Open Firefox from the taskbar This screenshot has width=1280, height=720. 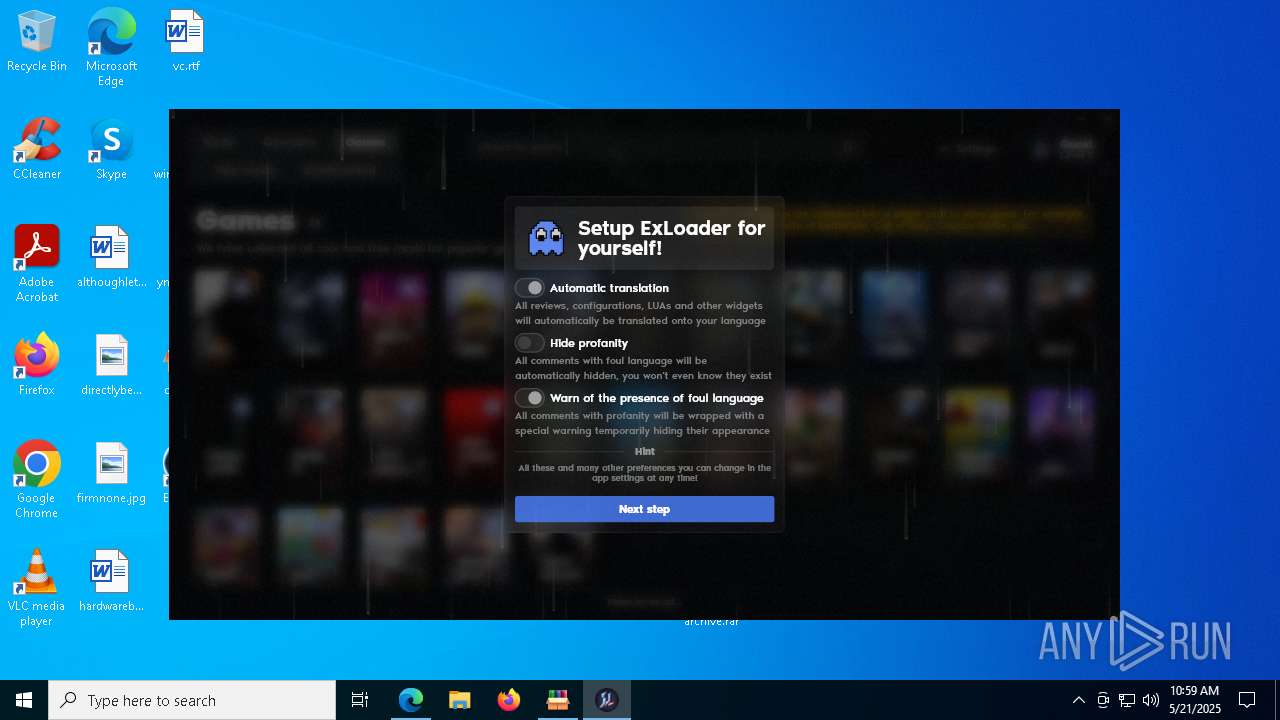pos(509,700)
